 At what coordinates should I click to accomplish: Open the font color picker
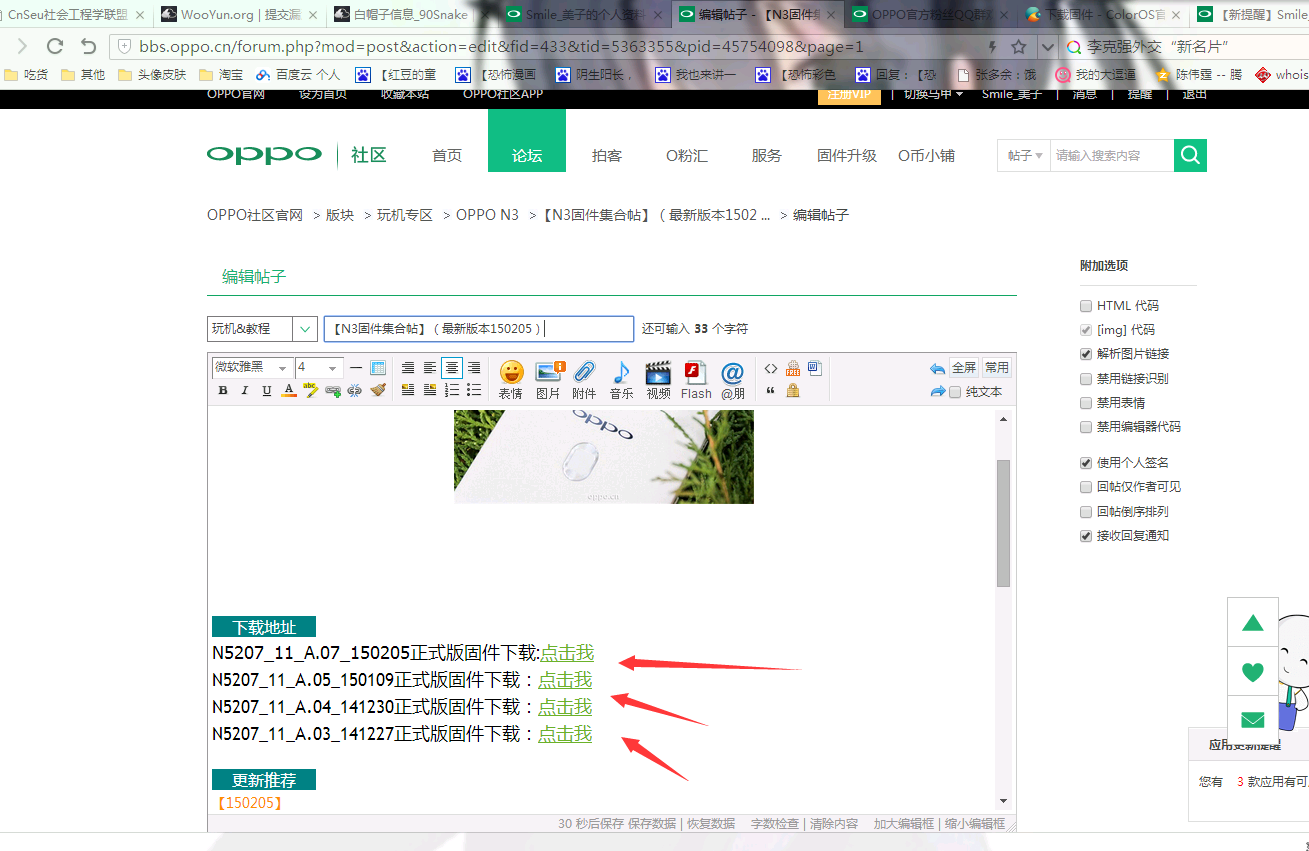click(x=289, y=391)
